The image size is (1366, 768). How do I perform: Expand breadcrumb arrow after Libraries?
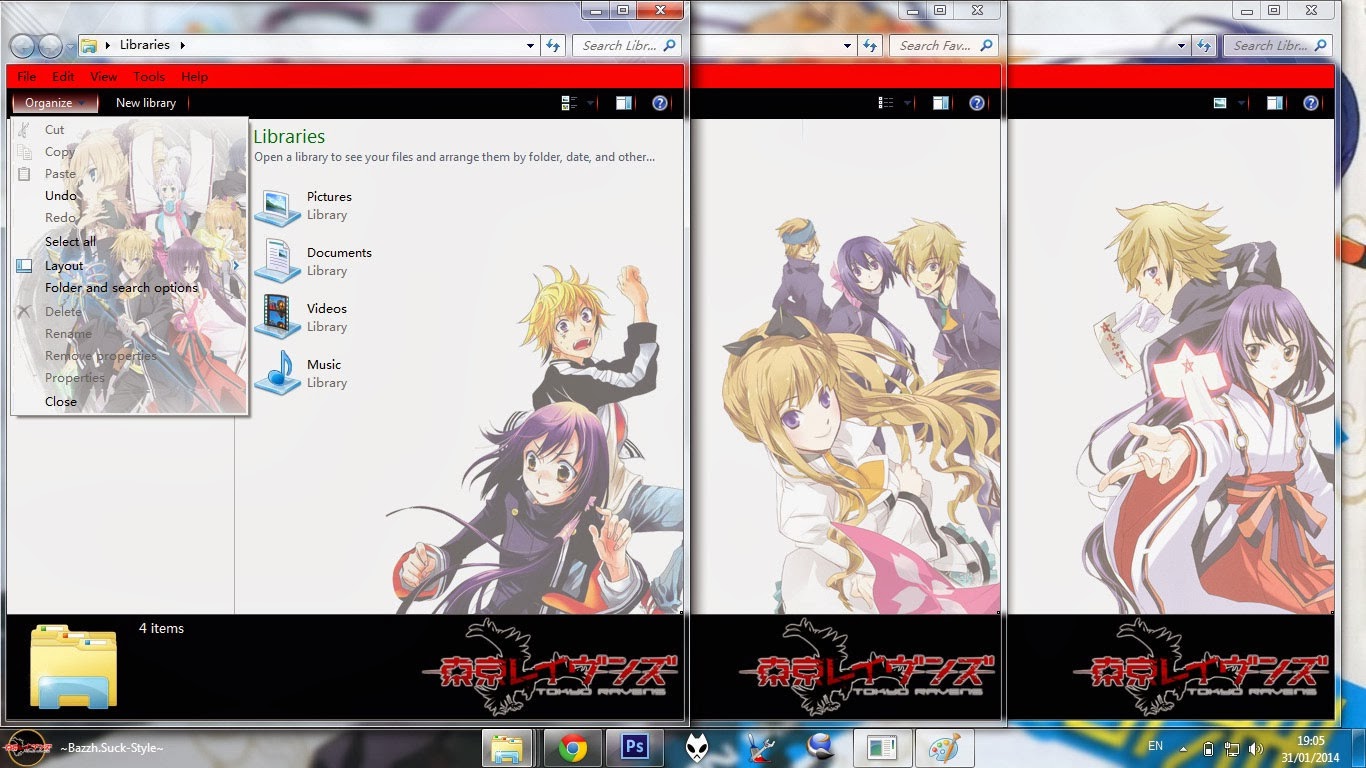183,45
